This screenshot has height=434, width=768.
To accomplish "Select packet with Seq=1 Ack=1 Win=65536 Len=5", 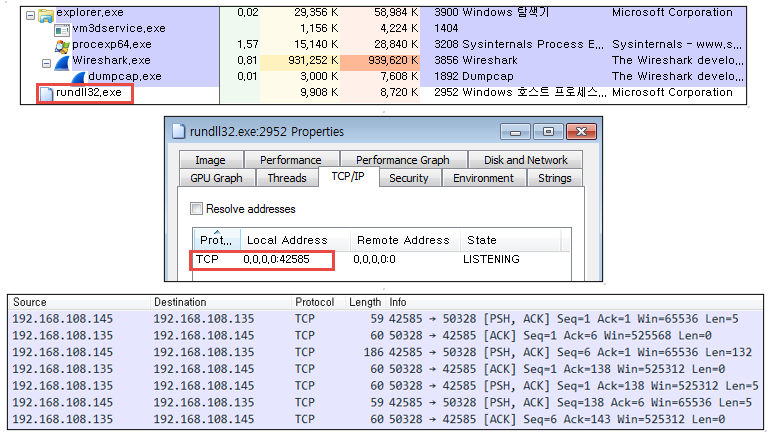I will 386,319.
